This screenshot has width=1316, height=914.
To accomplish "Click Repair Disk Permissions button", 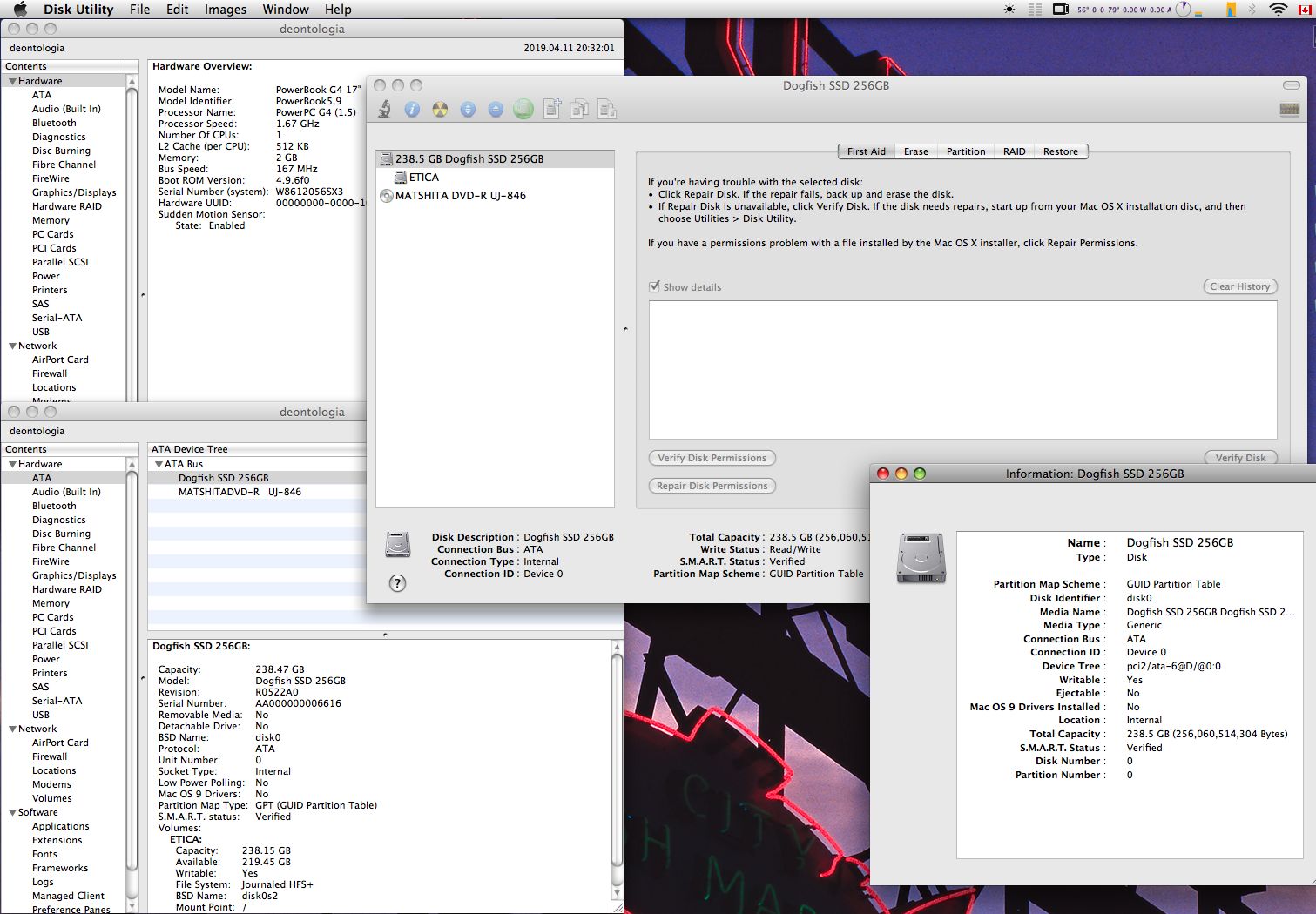I will pyautogui.click(x=712, y=486).
